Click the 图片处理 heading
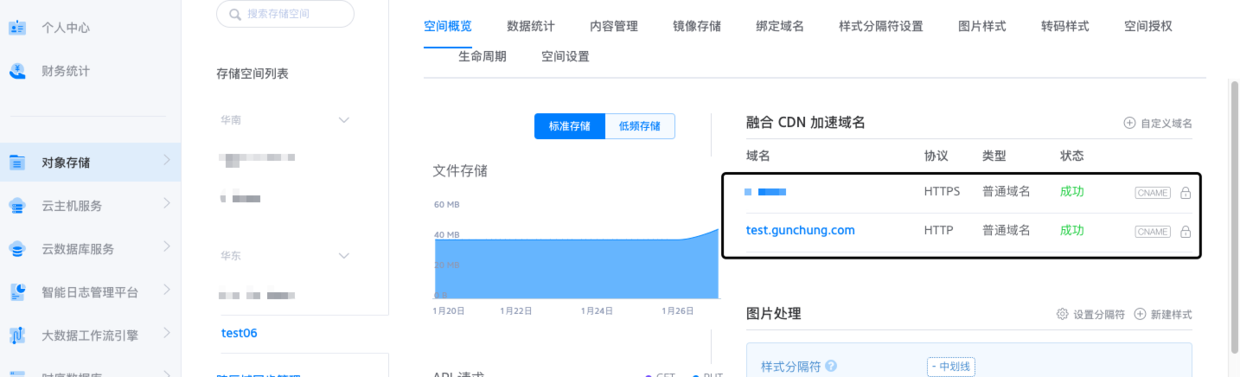 point(774,313)
